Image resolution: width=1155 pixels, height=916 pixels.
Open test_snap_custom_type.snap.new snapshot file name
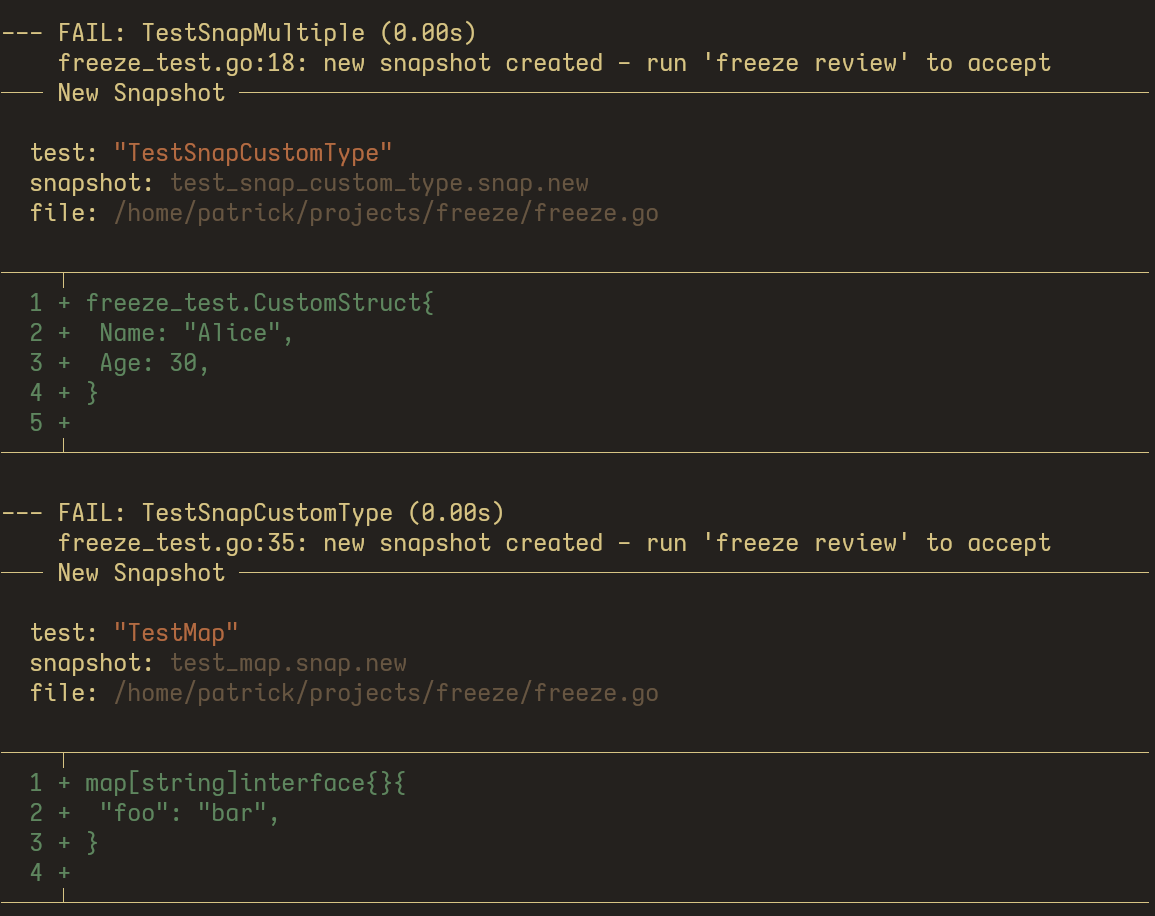tap(379, 183)
